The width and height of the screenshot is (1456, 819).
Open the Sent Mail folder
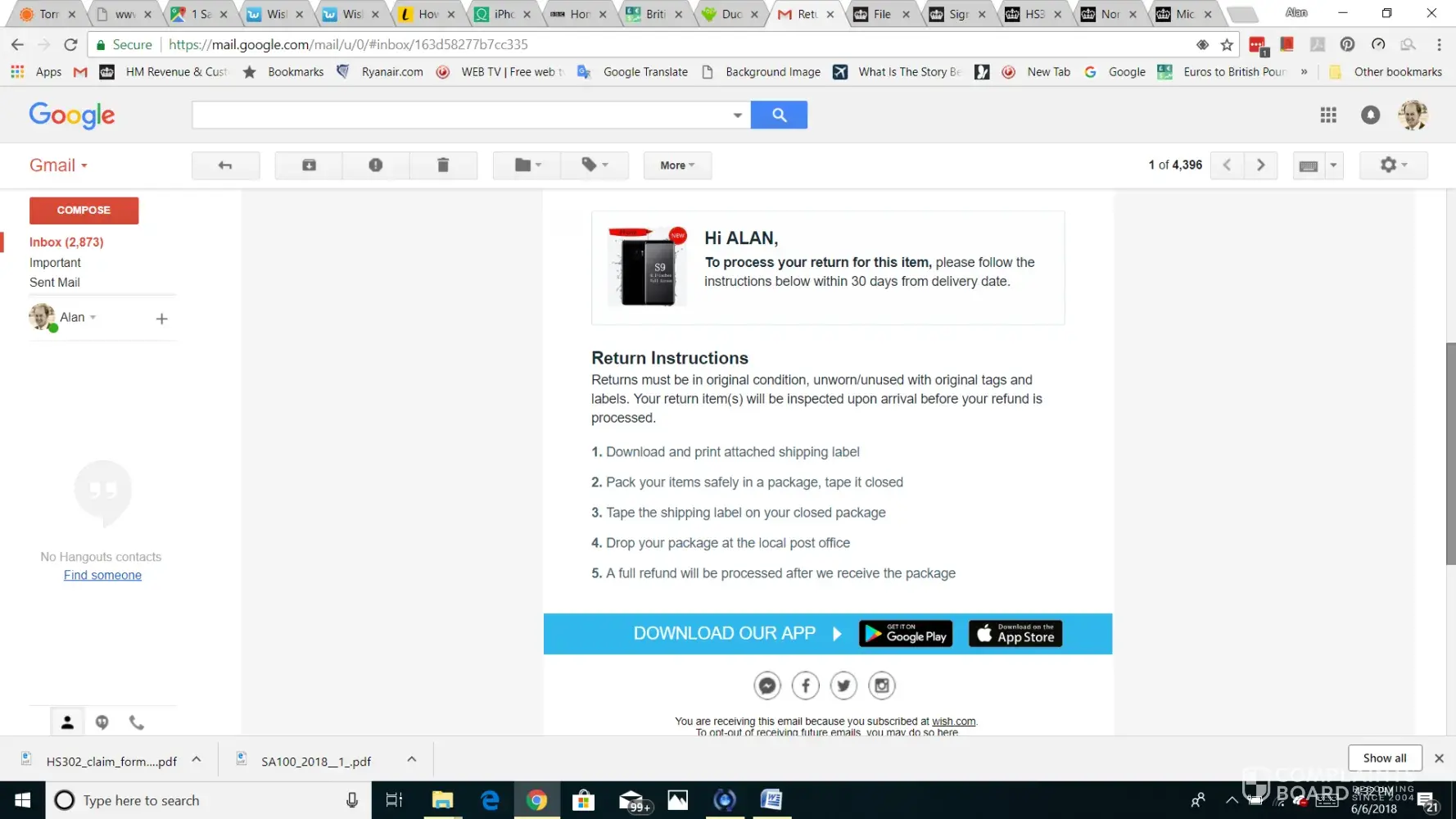(x=55, y=283)
